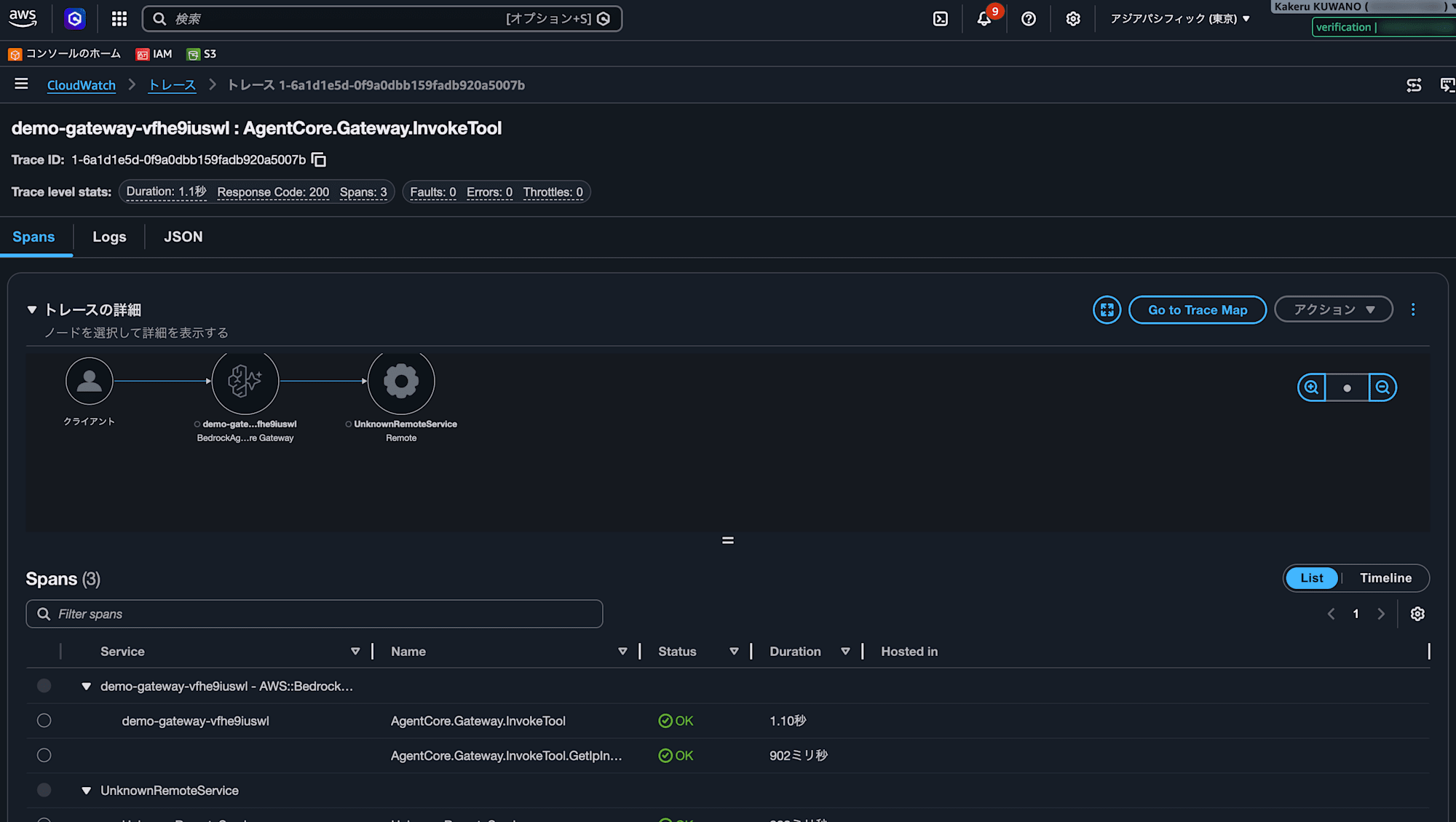Open the region selector アジアパシフィック (東京)

tap(1179, 19)
